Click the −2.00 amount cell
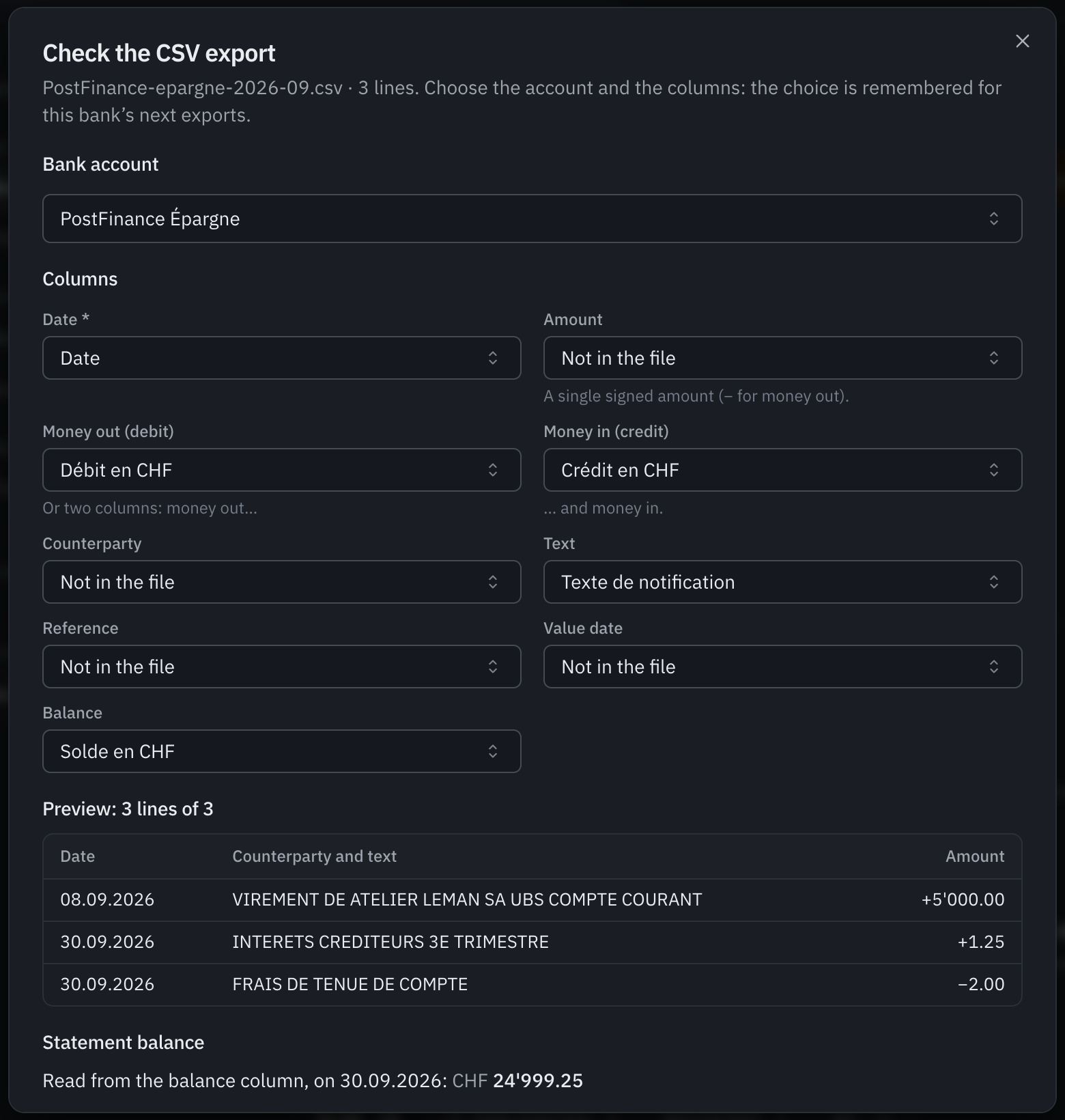Viewport: 1065px width, 1120px height. point(981,984)
